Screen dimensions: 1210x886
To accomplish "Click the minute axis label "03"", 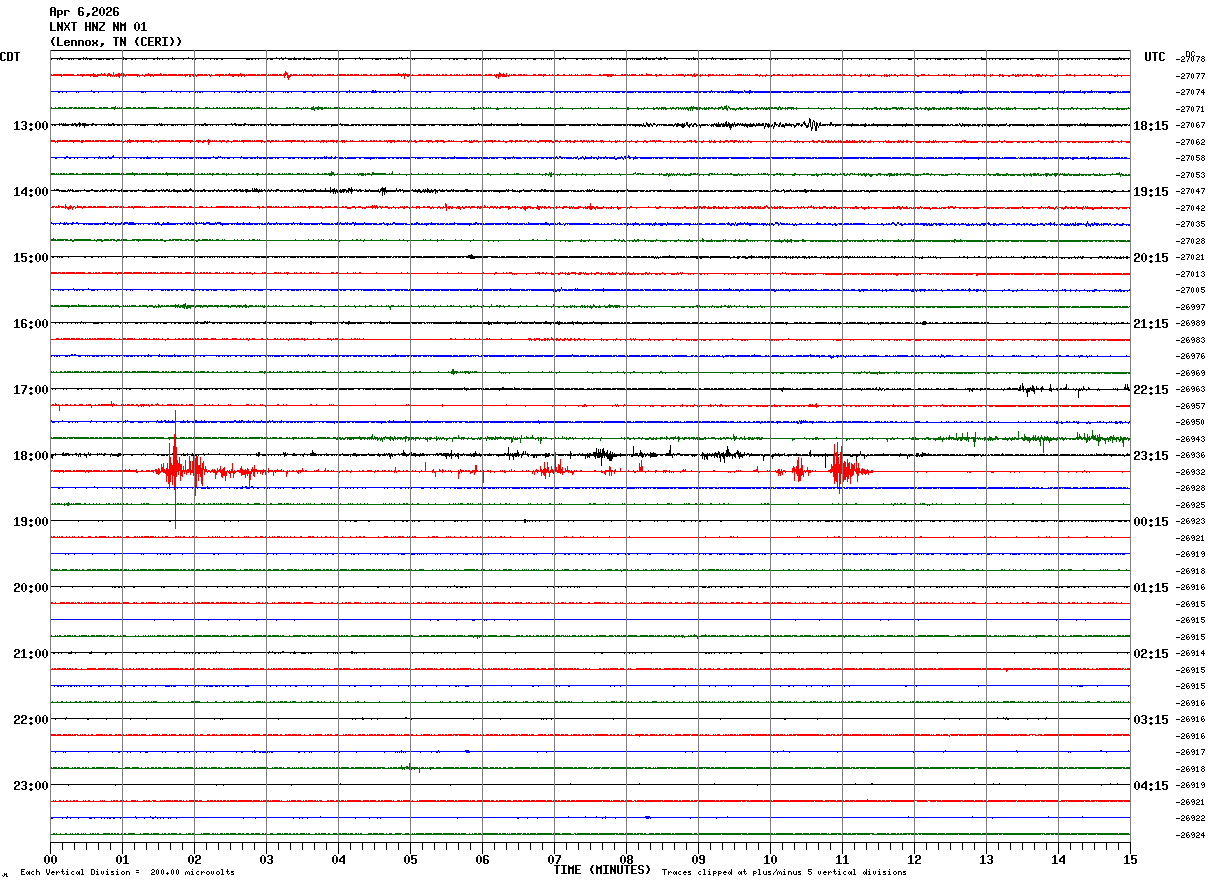I will [266, 860].
